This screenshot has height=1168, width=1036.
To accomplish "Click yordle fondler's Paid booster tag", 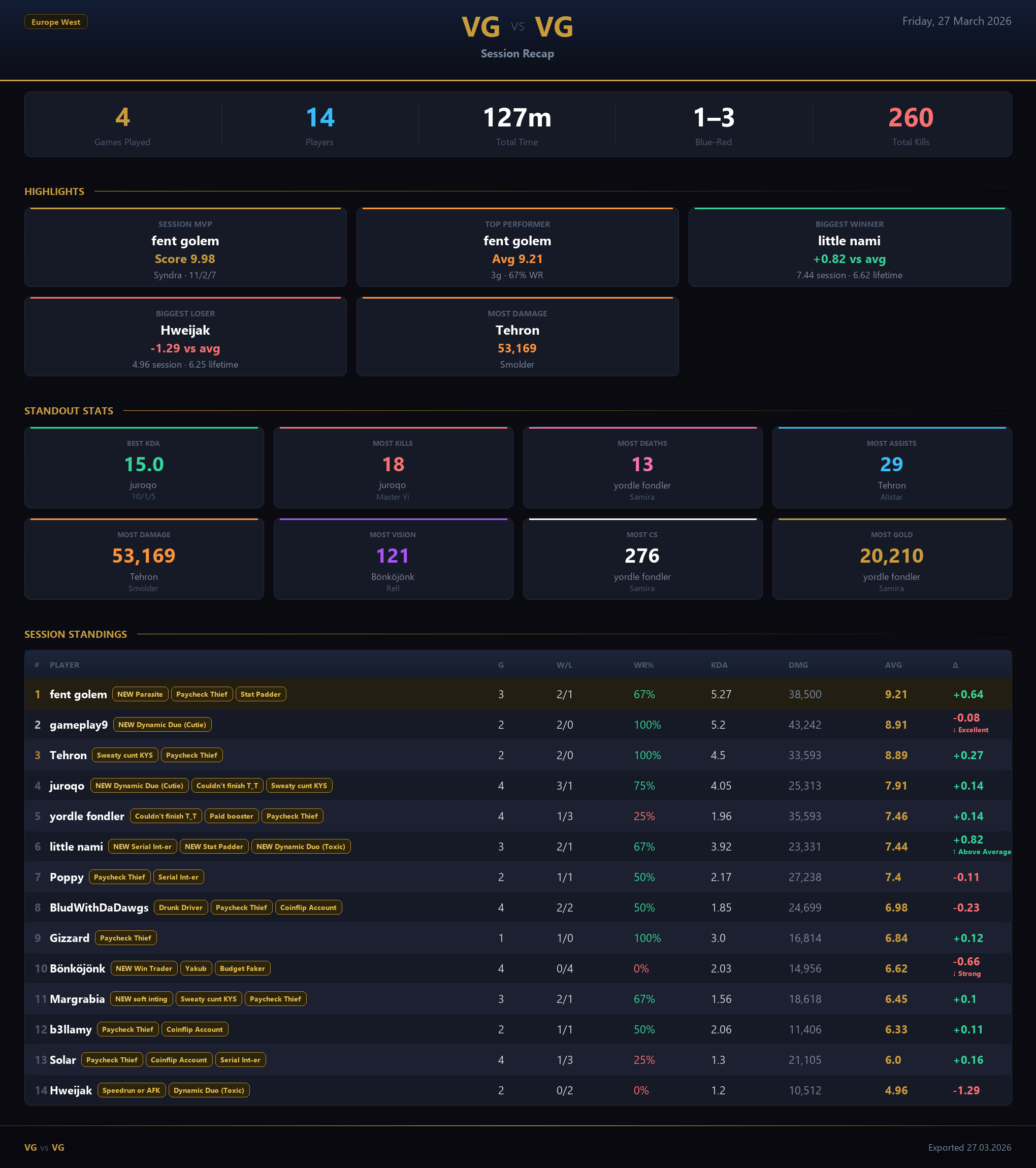I will click(x=231, y=816).
